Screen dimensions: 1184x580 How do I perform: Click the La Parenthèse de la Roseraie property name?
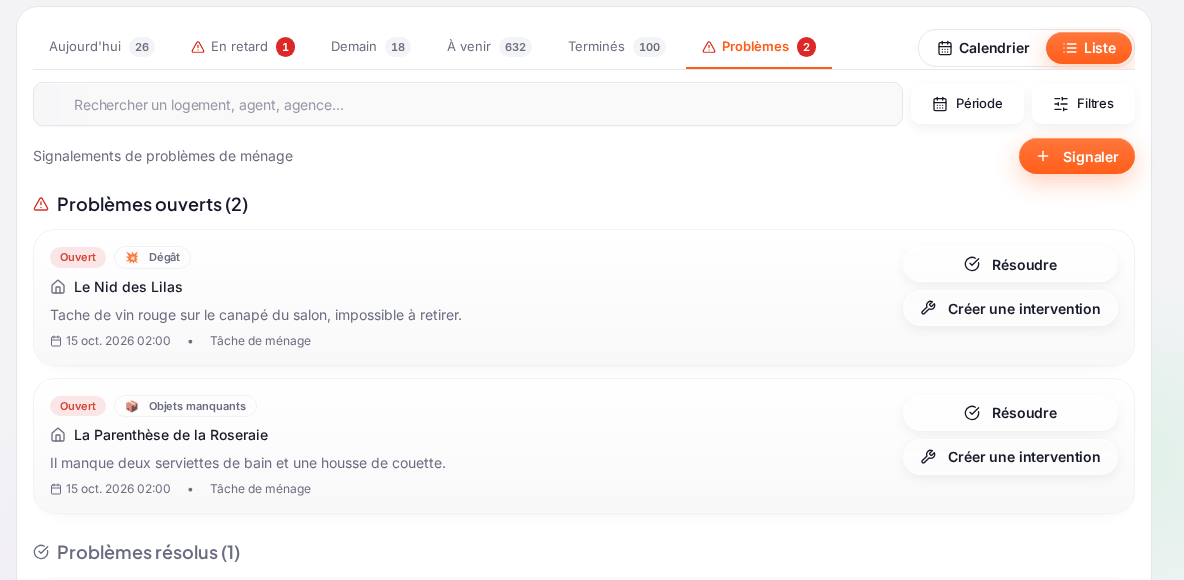pos(171,435)
